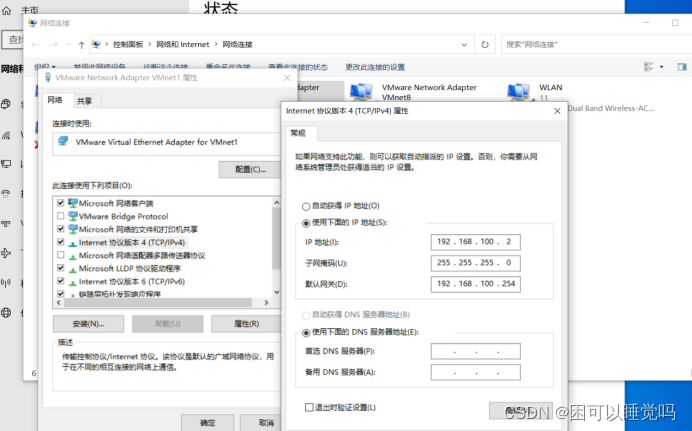The height and width of the screenshot is (431, 692).
Task: Refresh the Network Connections address bar
Action: 485,45
